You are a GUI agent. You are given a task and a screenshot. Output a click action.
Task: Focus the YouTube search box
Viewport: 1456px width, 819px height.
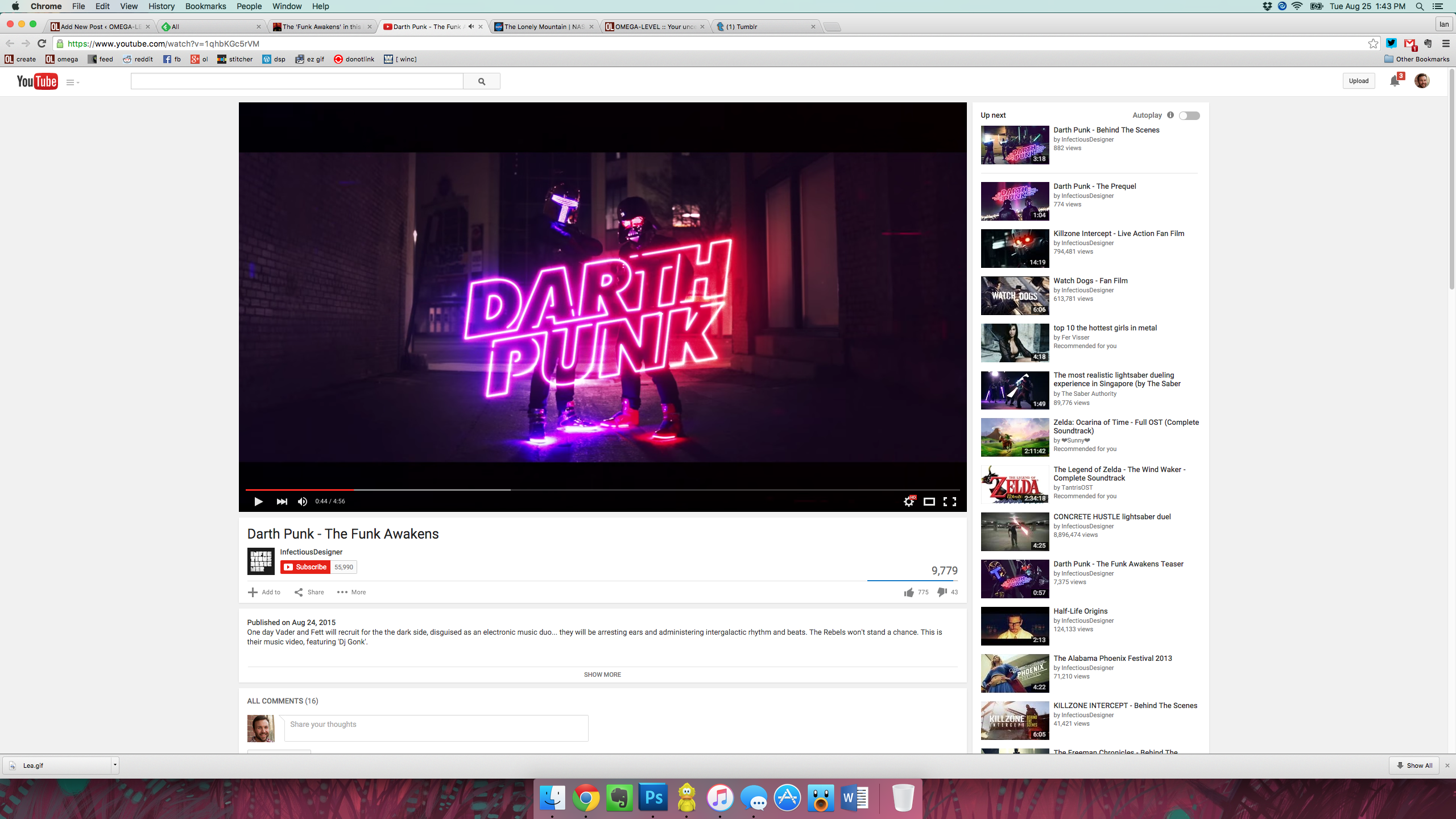297,81
